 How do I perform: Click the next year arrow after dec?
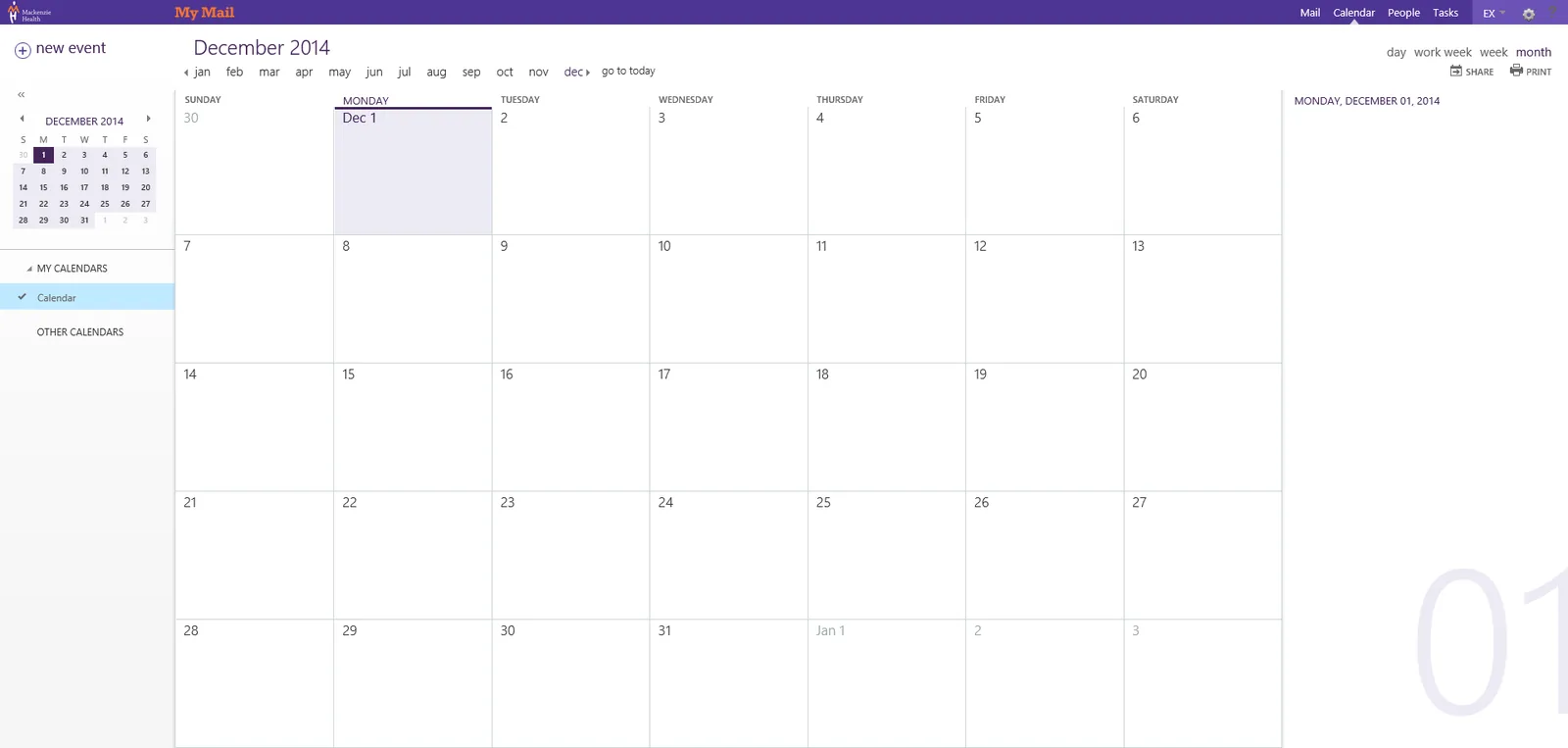click(x=587, y=73)
